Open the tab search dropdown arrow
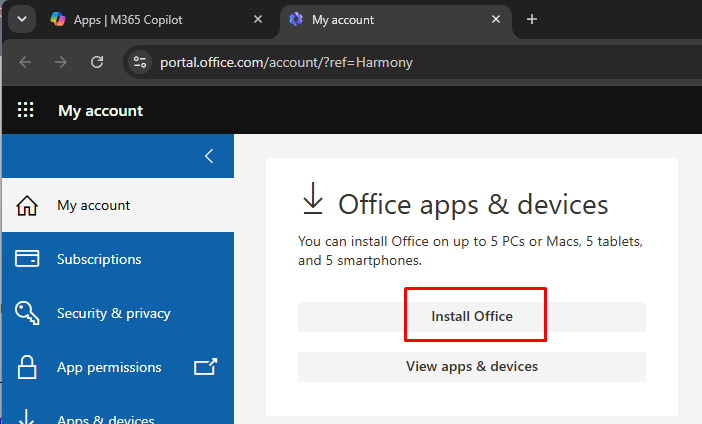 tap(22, 19)
